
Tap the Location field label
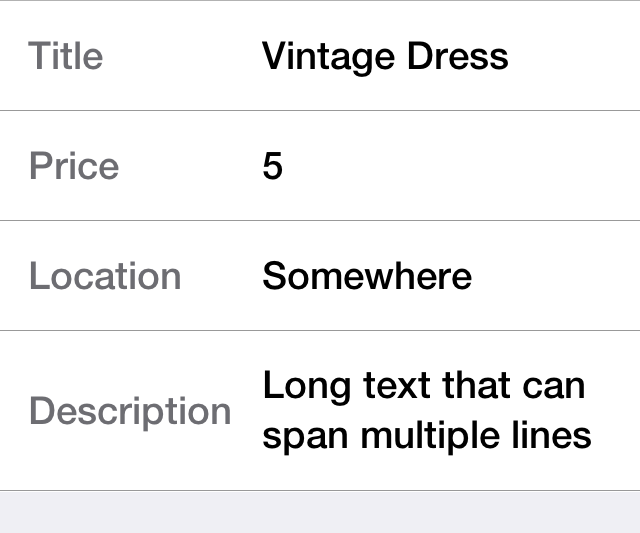105,275
